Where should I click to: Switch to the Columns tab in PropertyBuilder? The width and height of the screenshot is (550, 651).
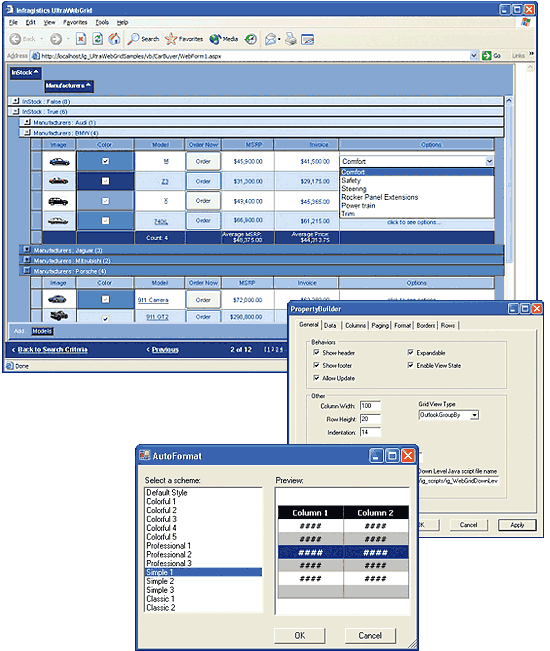coord(356,326)
